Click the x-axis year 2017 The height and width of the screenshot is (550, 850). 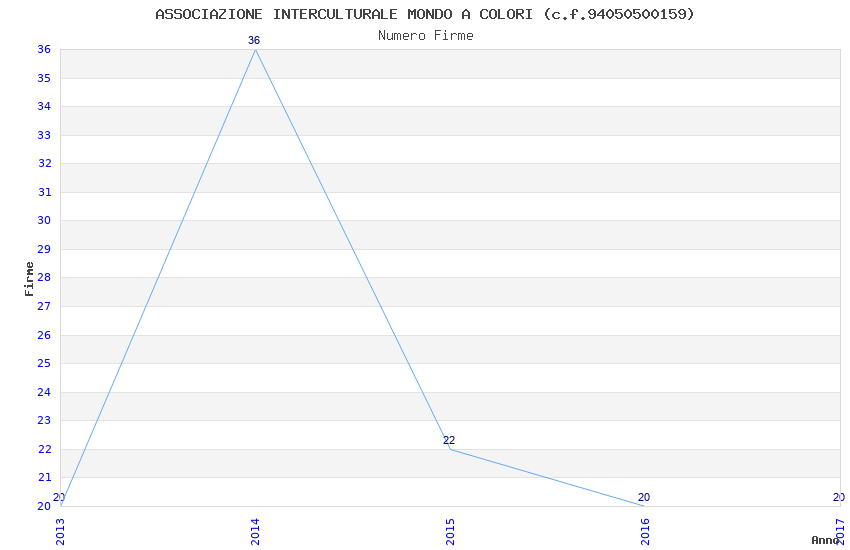click(840, 532)
